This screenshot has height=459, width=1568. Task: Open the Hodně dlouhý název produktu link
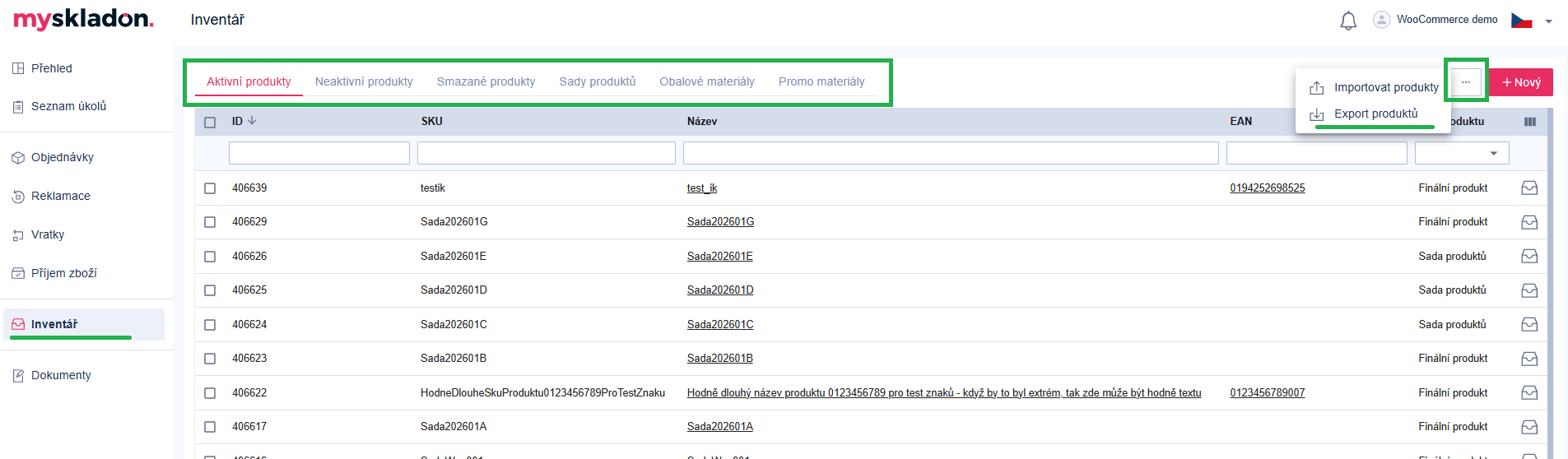click(x=944, y=393)
